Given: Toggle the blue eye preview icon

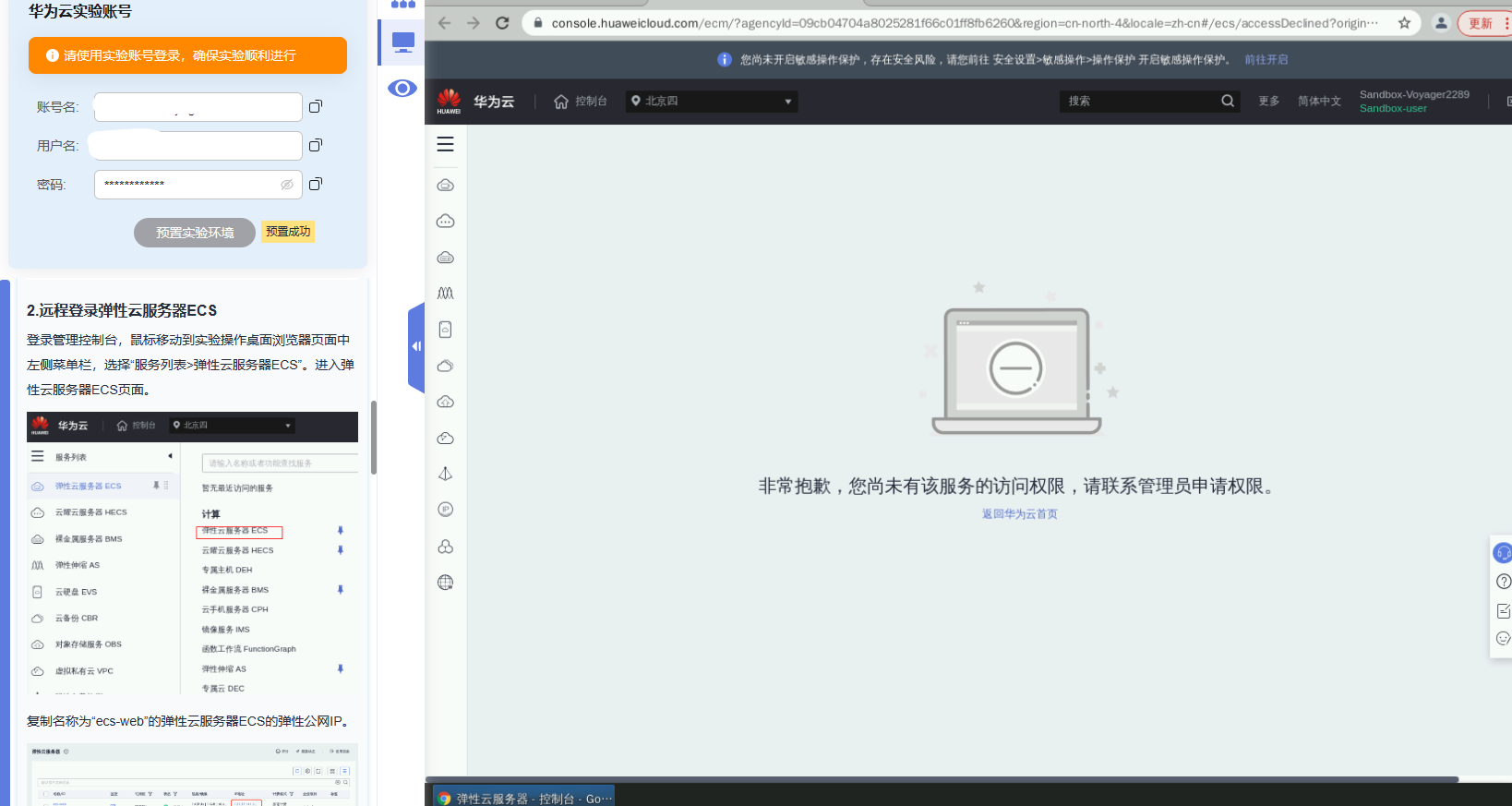Looking at the screenshot, I should click(x=402, y=88).
